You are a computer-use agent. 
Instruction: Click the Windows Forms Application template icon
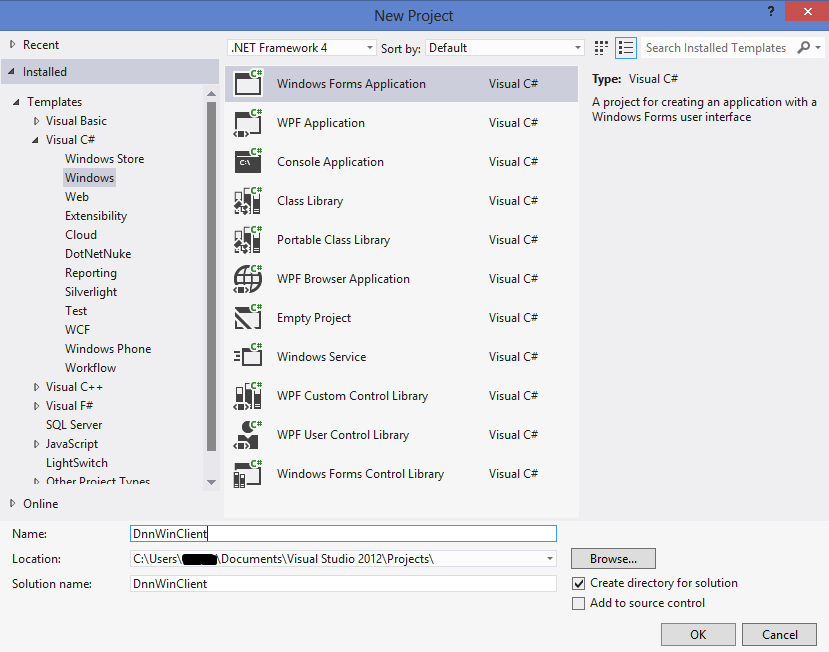(x=248, y=84)
